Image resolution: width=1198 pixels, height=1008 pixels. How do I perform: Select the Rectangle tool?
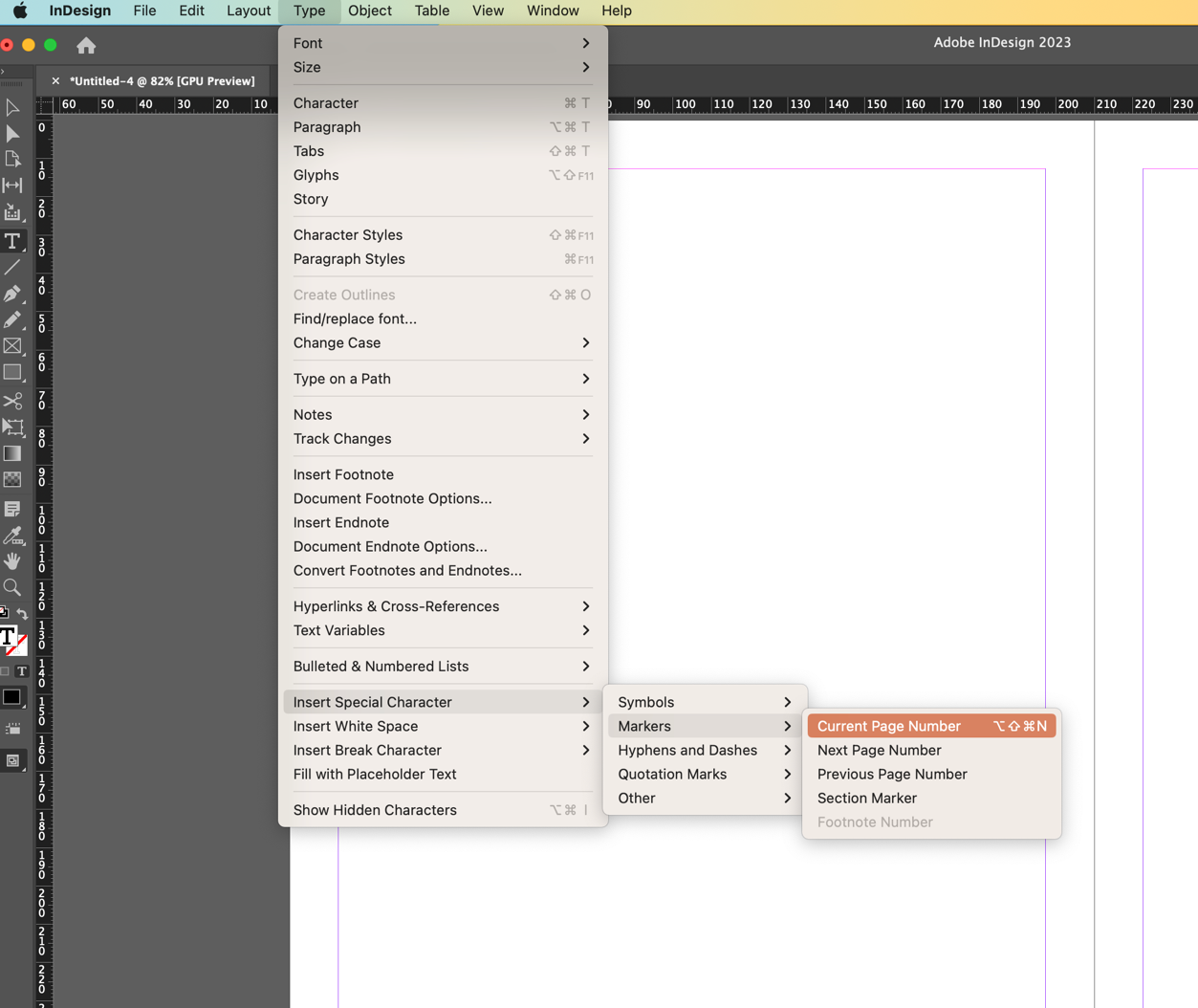tap(12, 372)
